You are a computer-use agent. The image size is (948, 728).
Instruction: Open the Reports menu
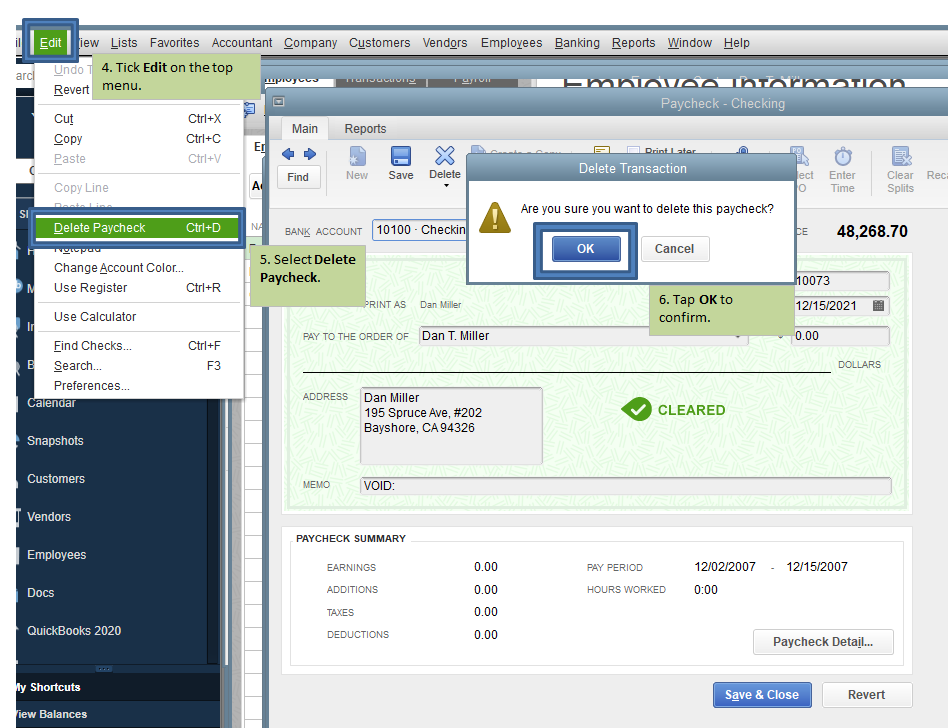pyautogui.click(x=634, y=42)
